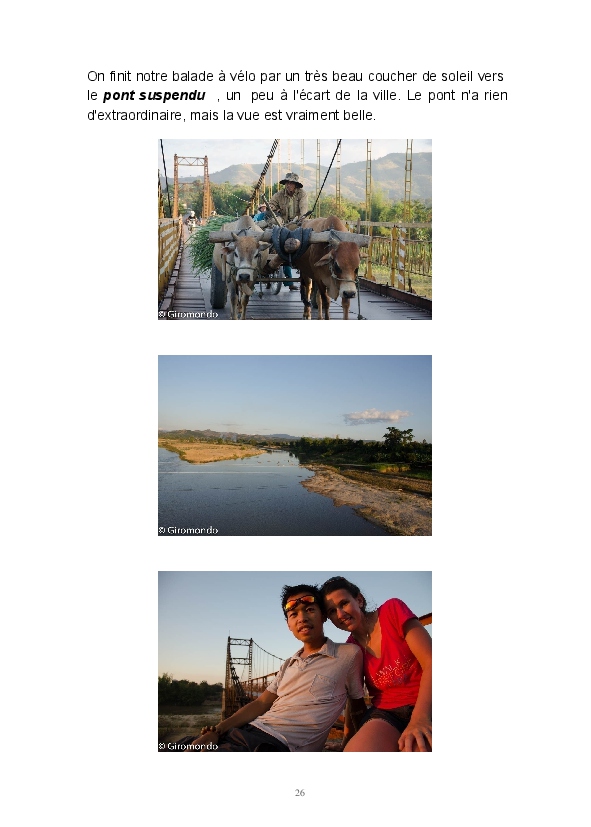Click the suspension bridge tower behind the couple

pyautogui.click(x=239, y=678)
